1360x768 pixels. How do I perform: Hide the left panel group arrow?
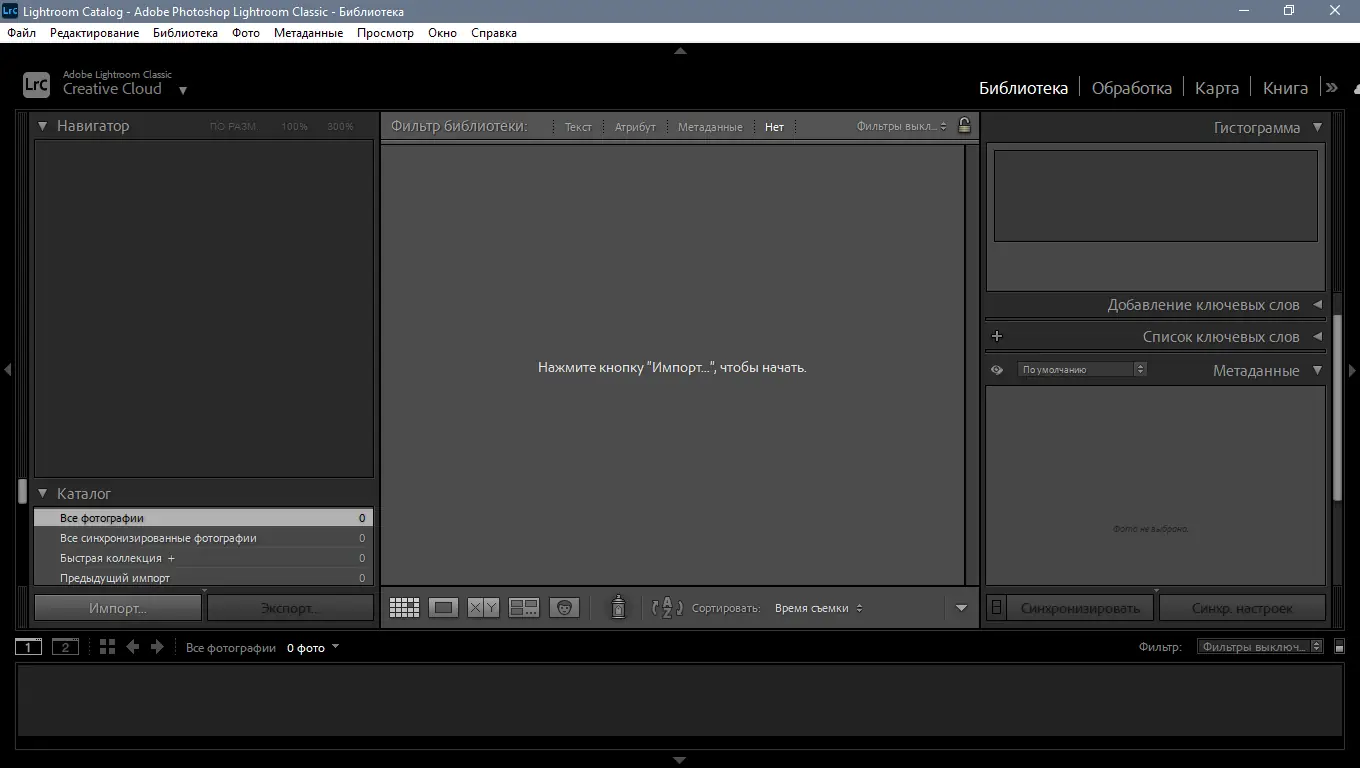coord(7,370)
